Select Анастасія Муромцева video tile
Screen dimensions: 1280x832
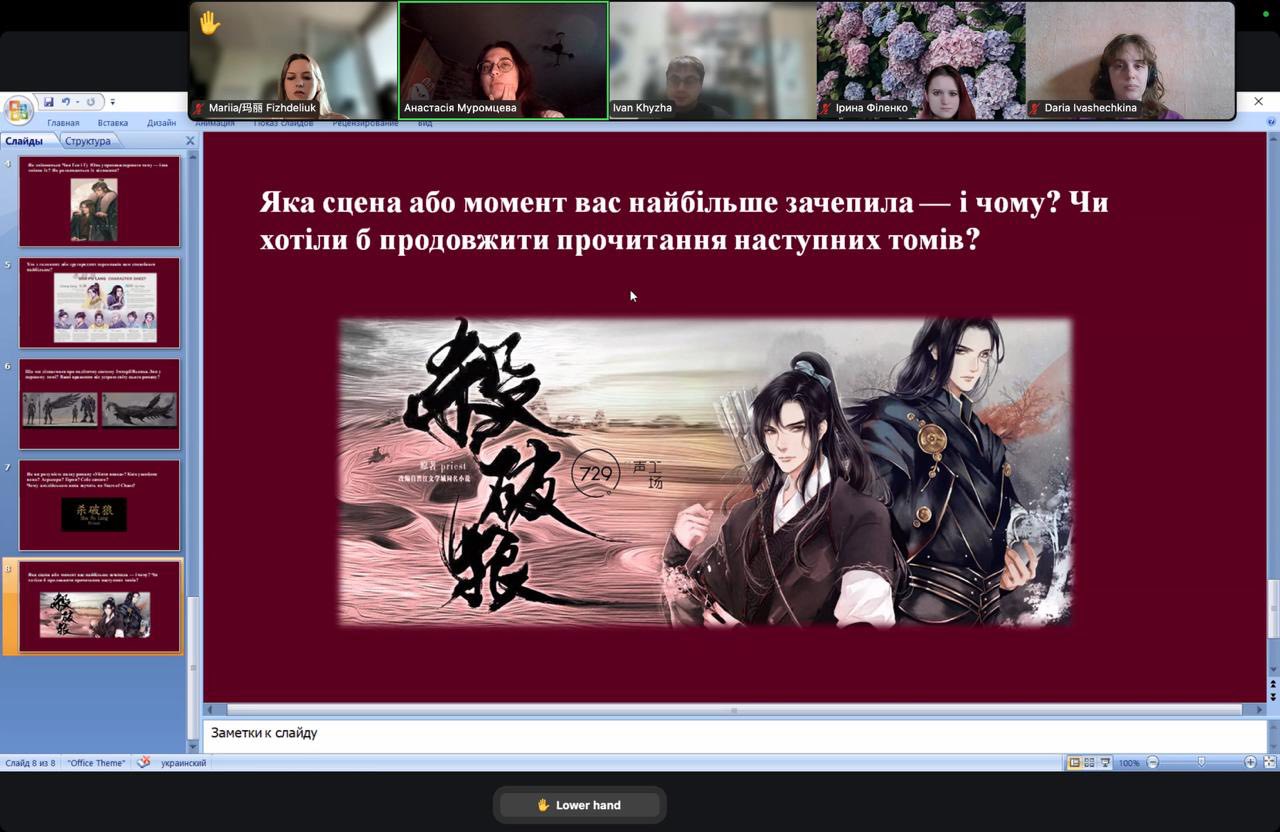coord(503,60)
